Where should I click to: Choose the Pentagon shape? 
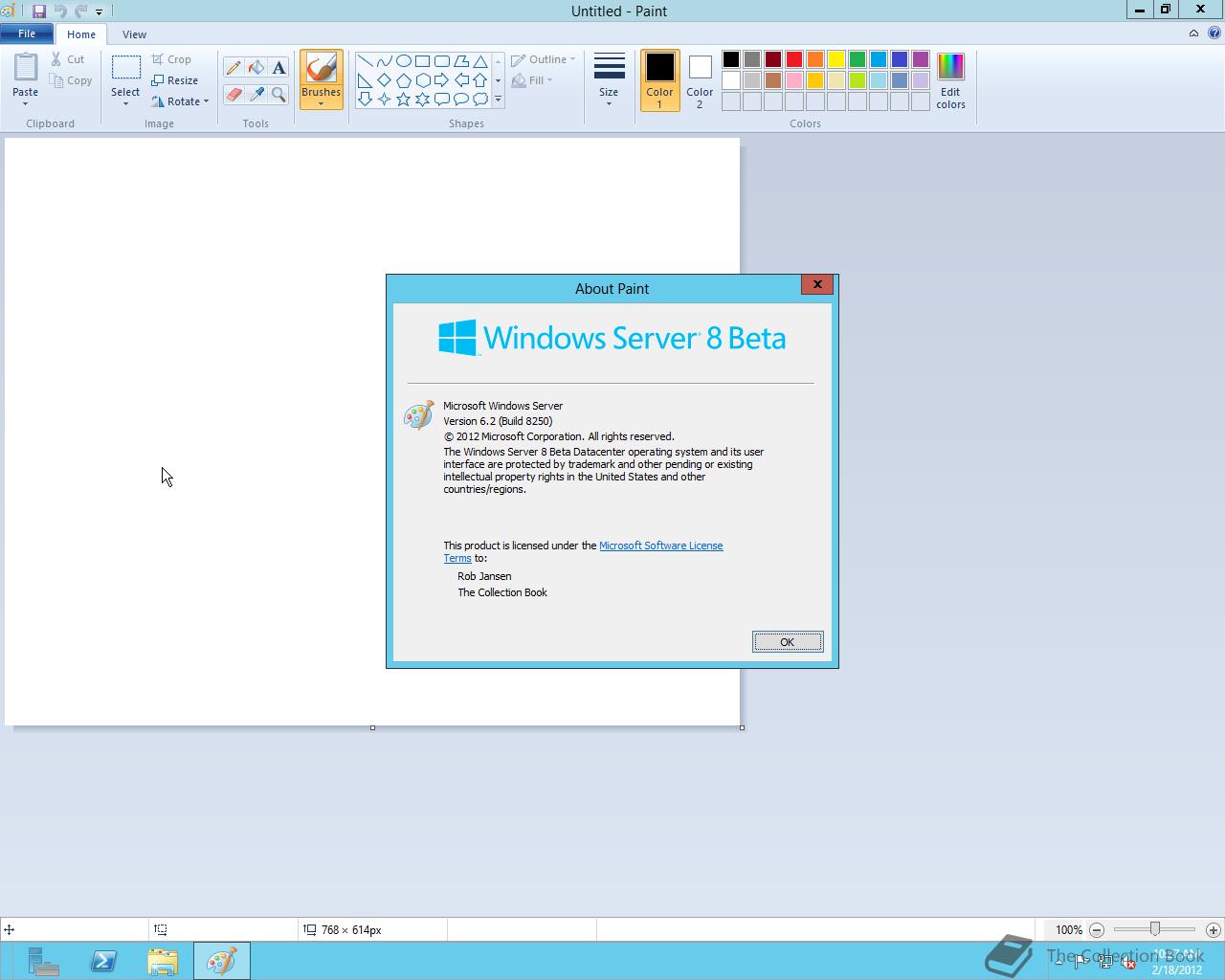click(x=403, y=80)
